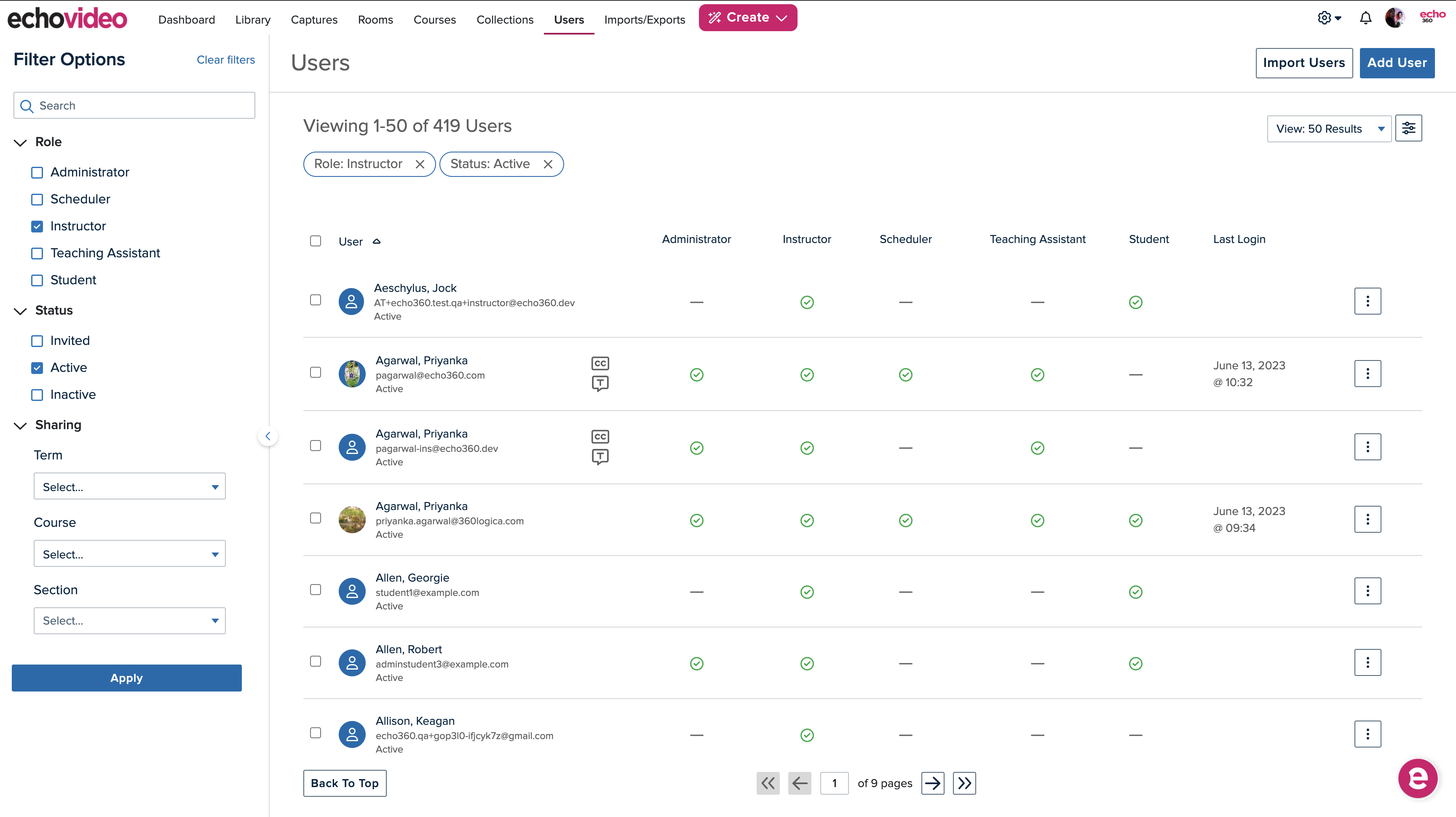Click the echovideo logo

coord(67,19)
